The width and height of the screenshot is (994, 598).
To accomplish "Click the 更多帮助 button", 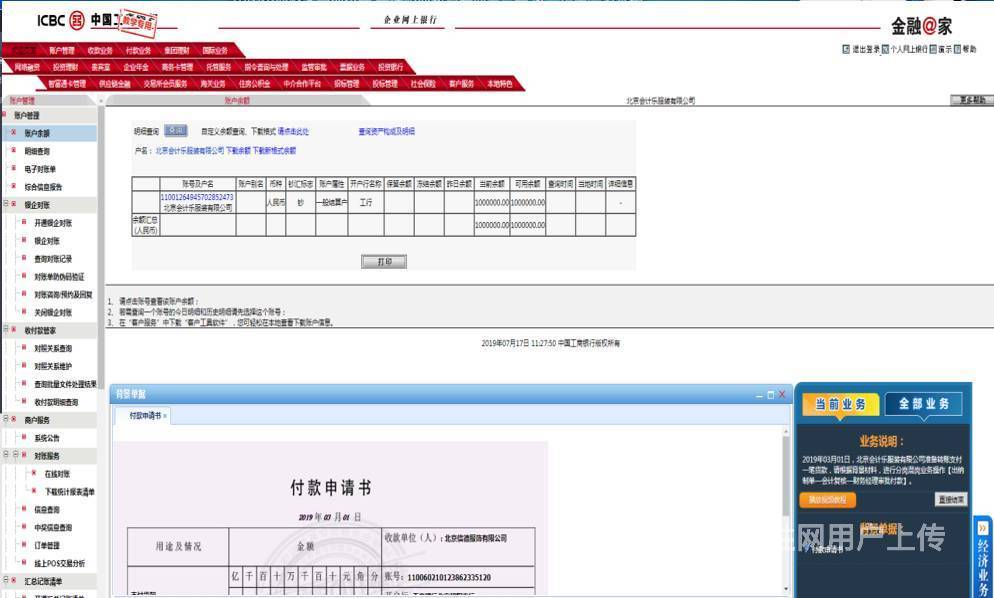I will [x=971, y=100].
